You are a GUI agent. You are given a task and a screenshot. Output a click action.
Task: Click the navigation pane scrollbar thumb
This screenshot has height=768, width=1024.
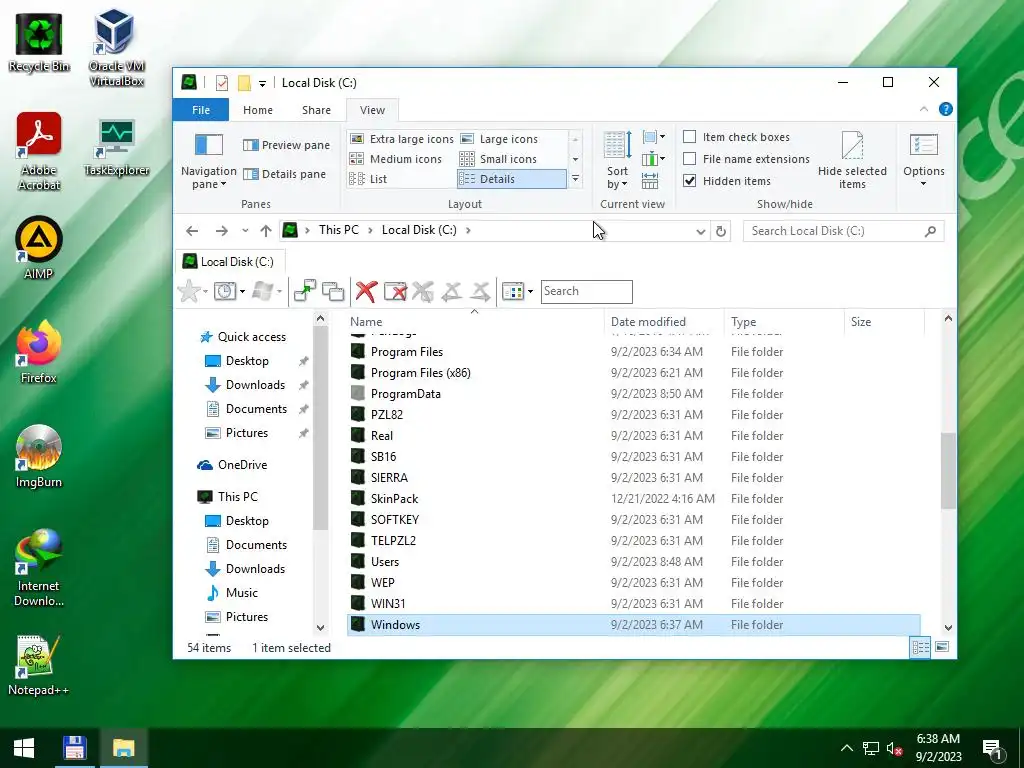pyautogui.click(x=320, y=428)
